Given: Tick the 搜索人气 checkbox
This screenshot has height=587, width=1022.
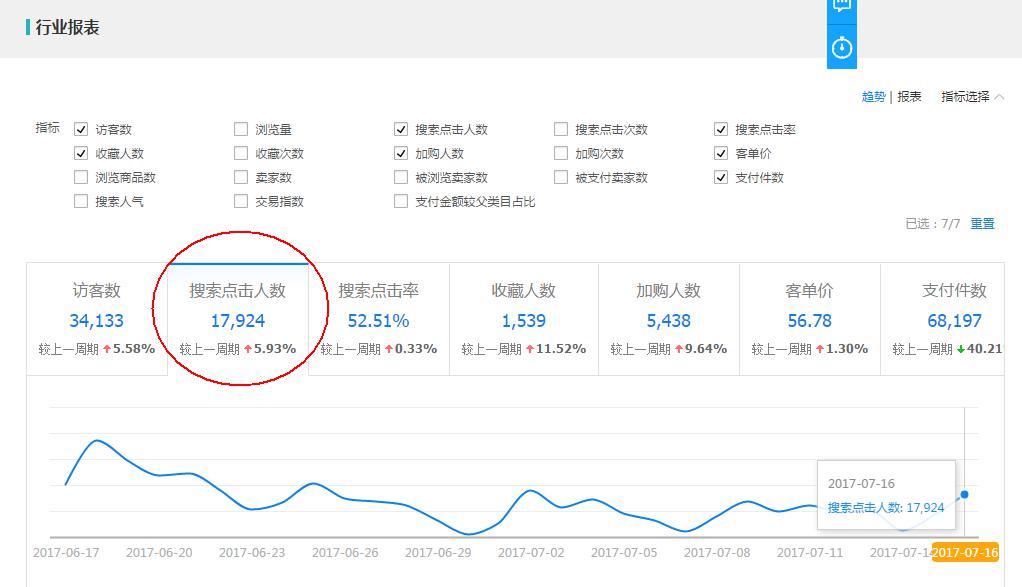Looking at the screenshot, I should pyautogui.click(x=81, y=201).
